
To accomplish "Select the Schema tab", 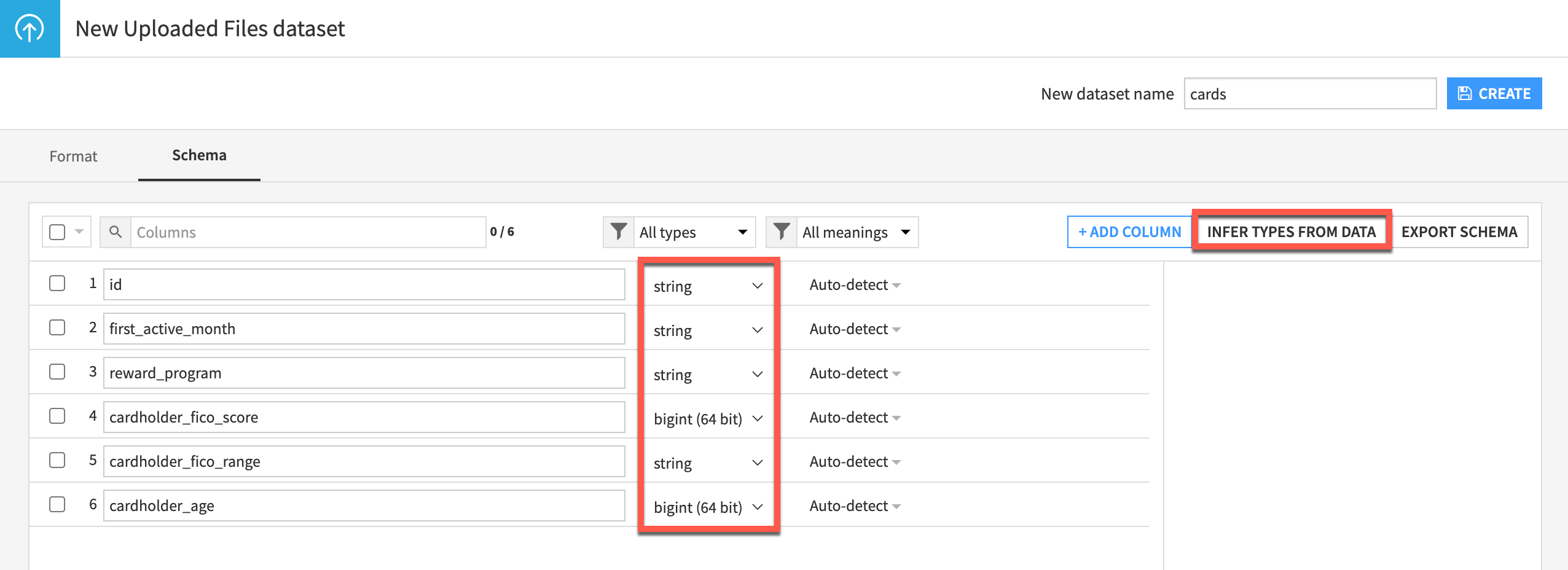I will click(198, 155).
